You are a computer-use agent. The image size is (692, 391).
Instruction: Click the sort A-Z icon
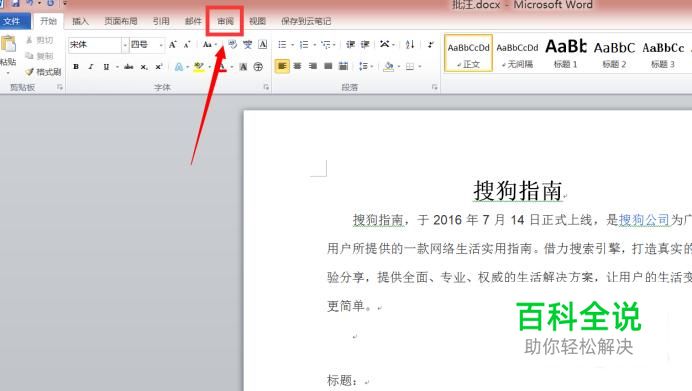[410, 45]
